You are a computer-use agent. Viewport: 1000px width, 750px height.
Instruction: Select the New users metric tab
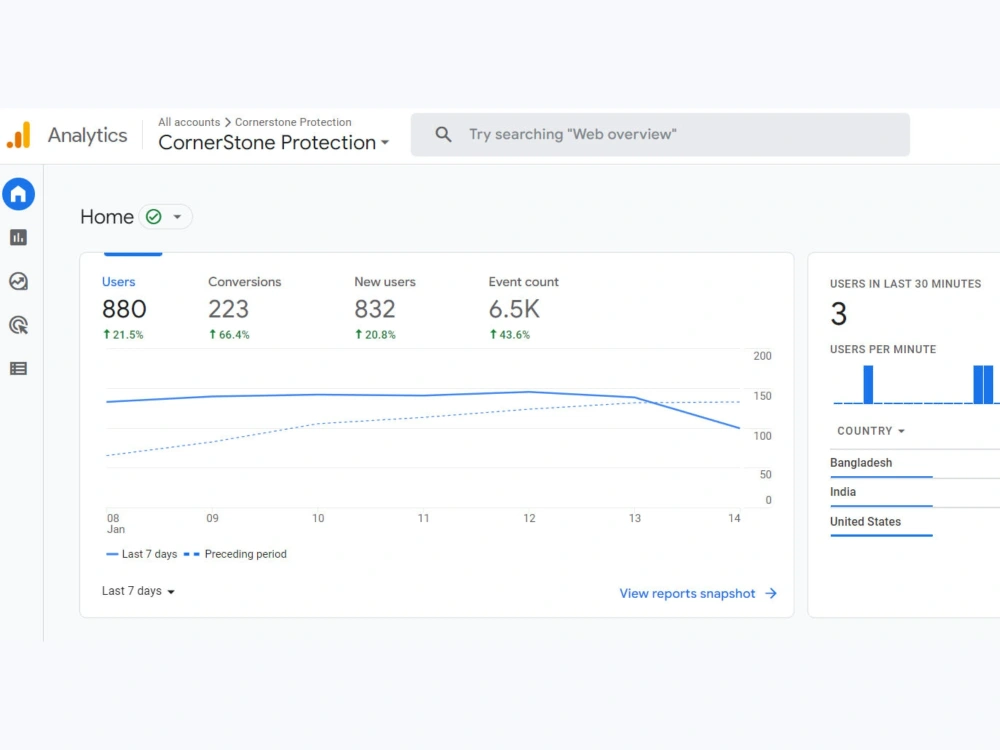[385, 307]
